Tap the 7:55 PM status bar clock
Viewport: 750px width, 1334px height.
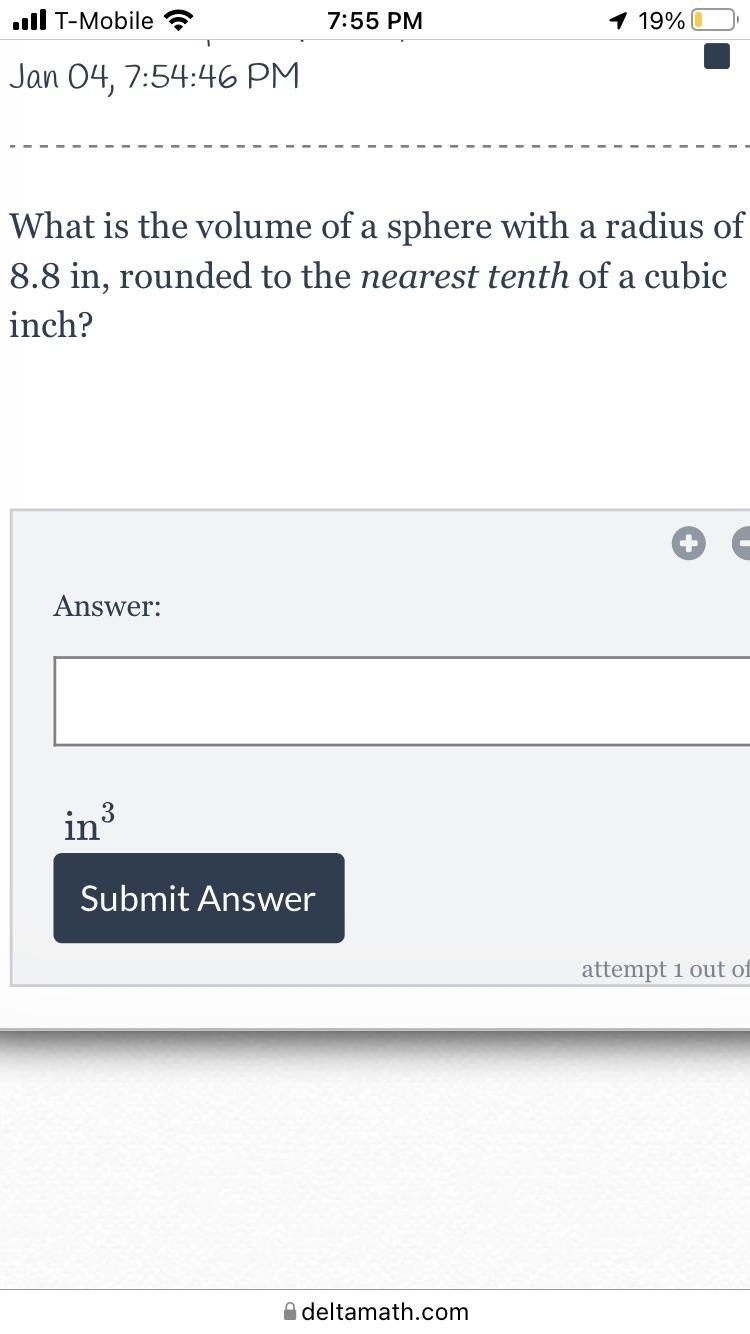375,21
